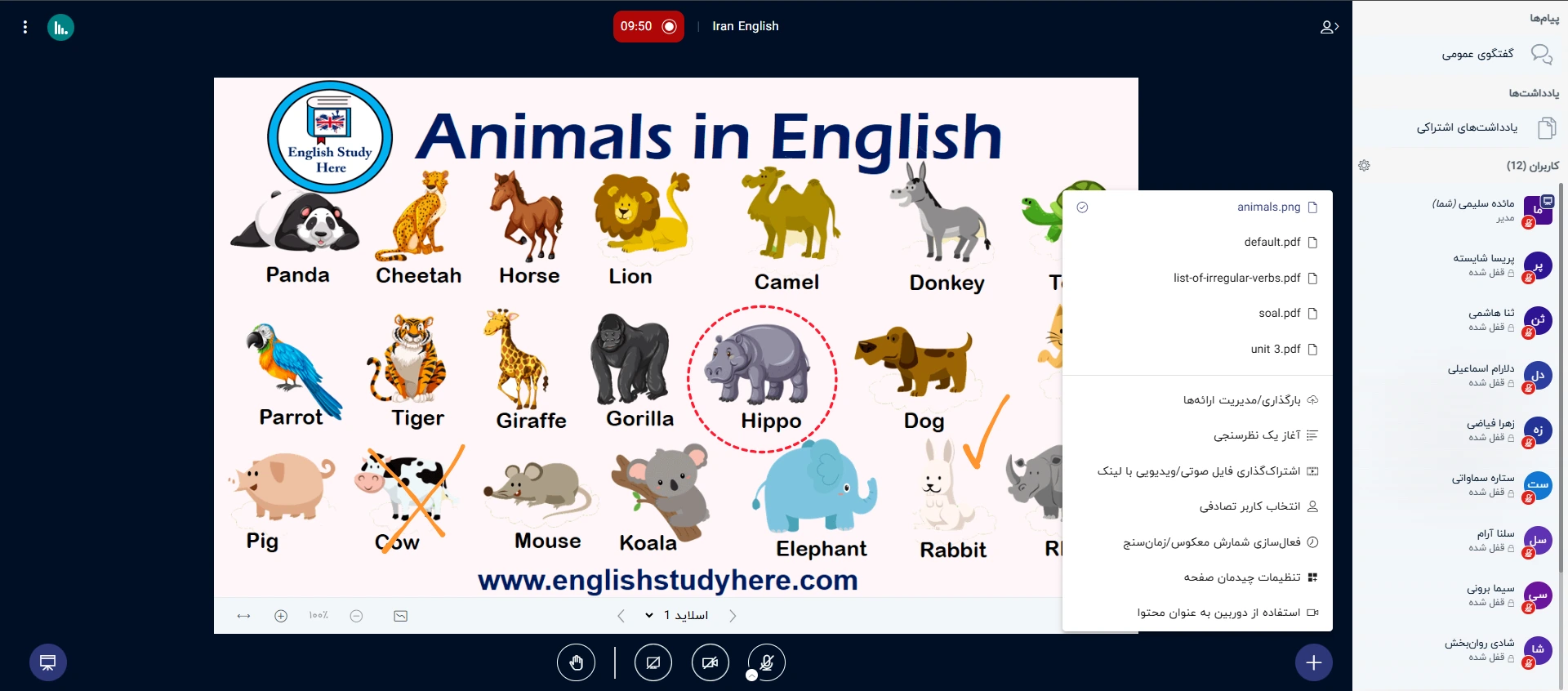
Task: Unmute the microphone button
Action: pyautogui.click(x=767, y=662)
